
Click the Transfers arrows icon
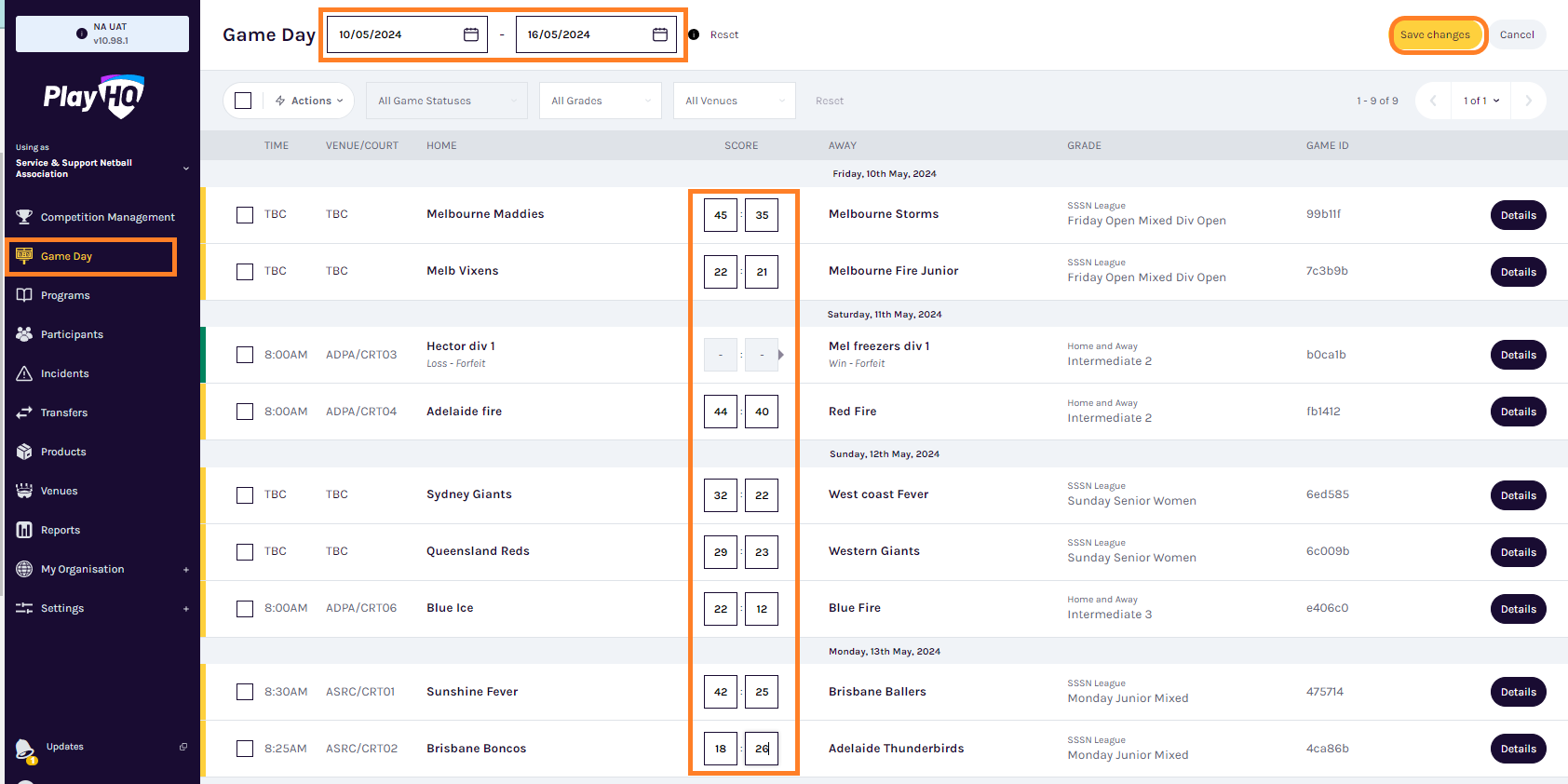point(24,412)
